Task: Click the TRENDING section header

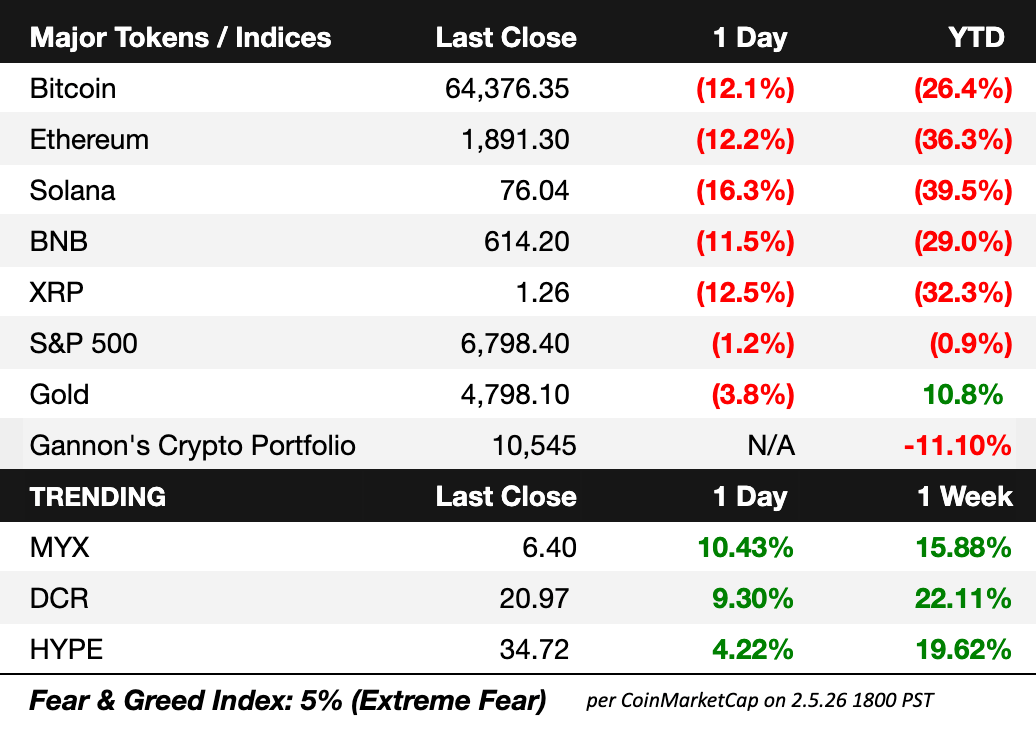Action: [98, 497]
